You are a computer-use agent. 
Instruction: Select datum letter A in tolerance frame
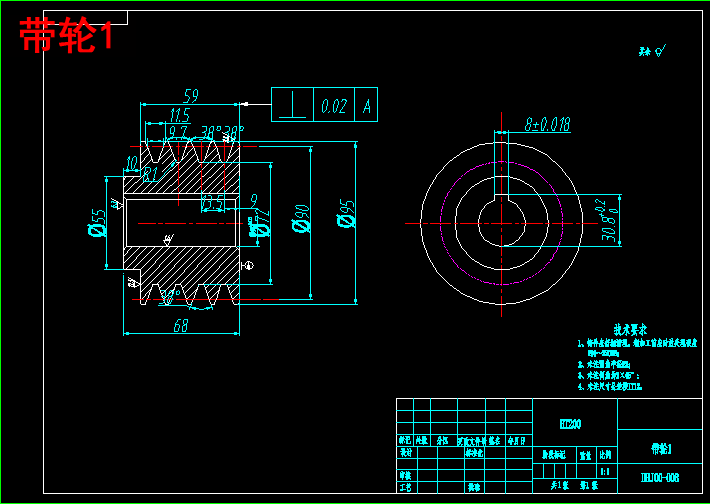tap(367, 106)
